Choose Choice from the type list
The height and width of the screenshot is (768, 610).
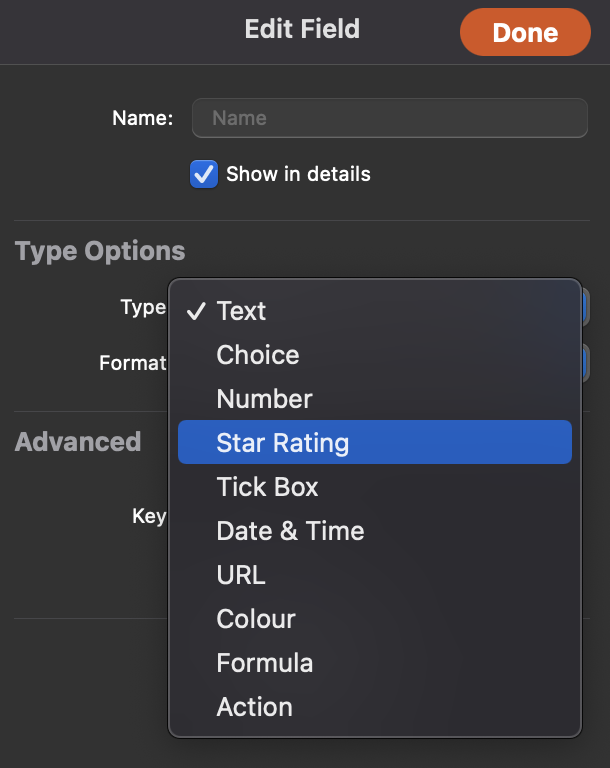coord(375,355)
